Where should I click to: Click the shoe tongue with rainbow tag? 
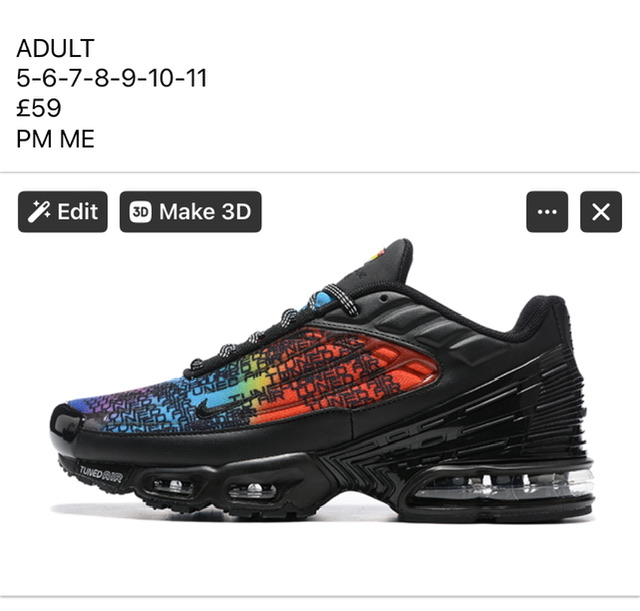click(x=378, y=263)
